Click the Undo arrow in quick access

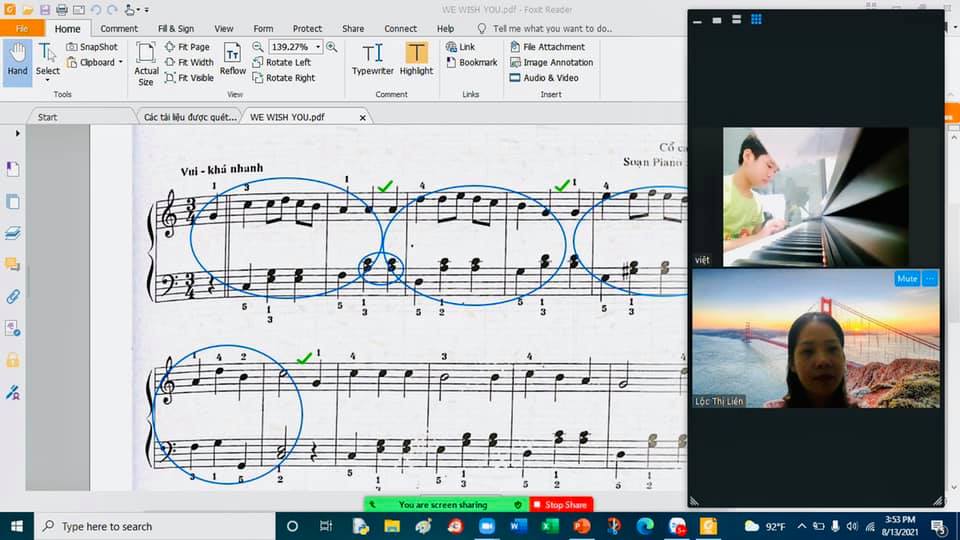tap(96, 10)
